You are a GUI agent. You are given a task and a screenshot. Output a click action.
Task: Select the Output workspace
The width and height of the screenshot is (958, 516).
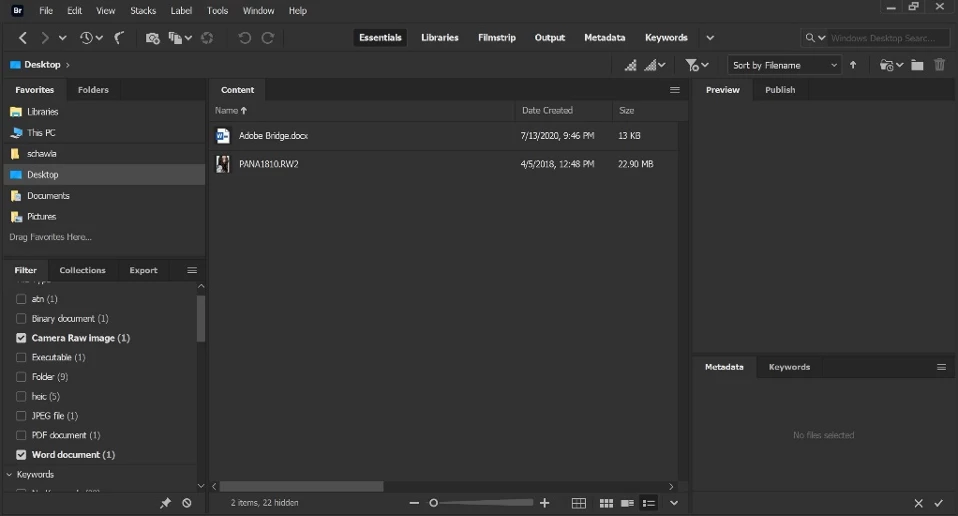pyautogui.click(x=550, y=38)
